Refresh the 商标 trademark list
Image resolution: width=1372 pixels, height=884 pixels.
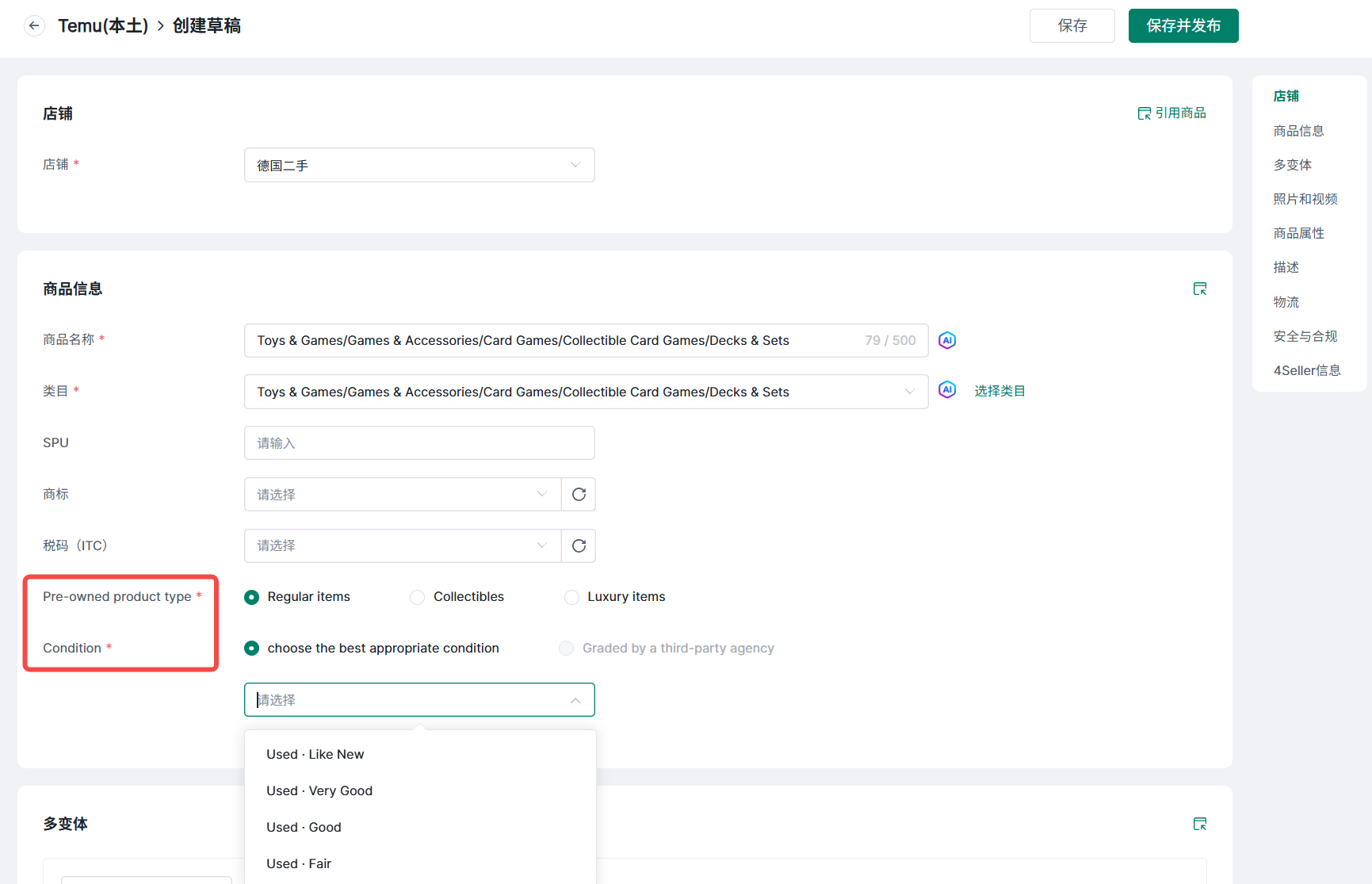[579, 495]
